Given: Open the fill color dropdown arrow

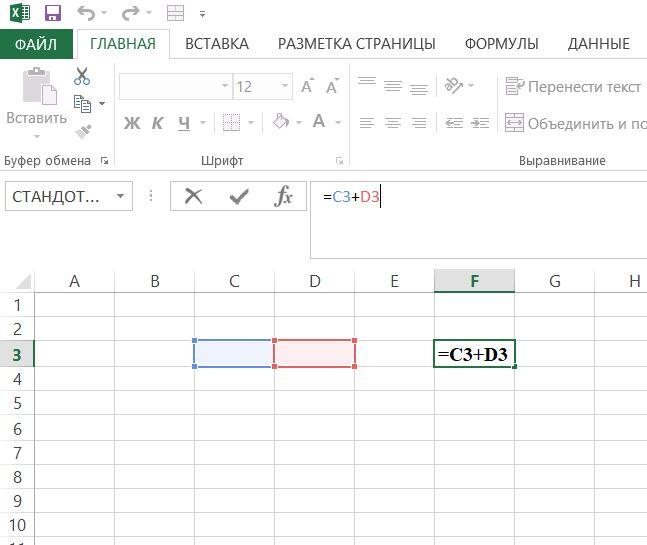Looking at the screenshot, I should [x=299, y=123].
